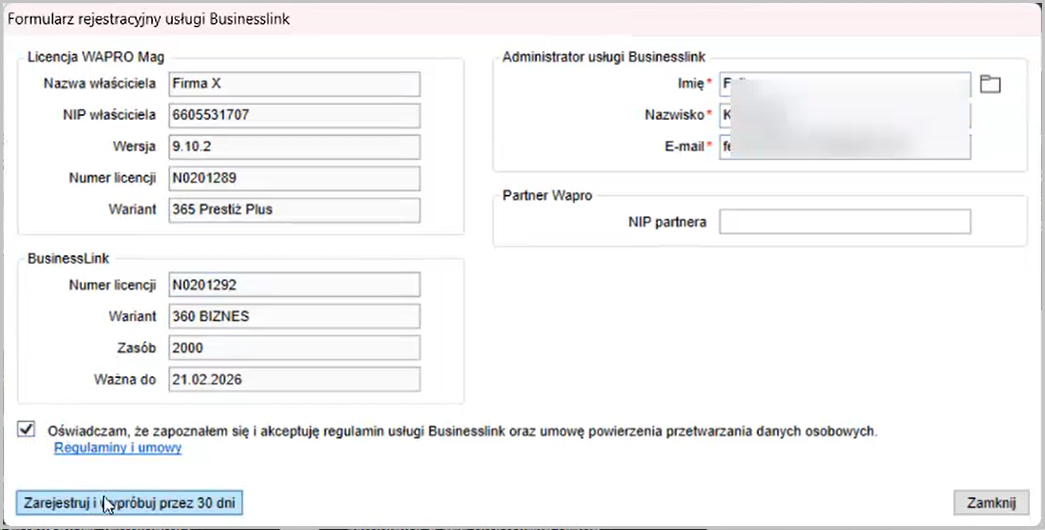Click the administrator E-mail field
Image resolution: width=1045 pixels, height=530 pixels.
tap(844, 147)
